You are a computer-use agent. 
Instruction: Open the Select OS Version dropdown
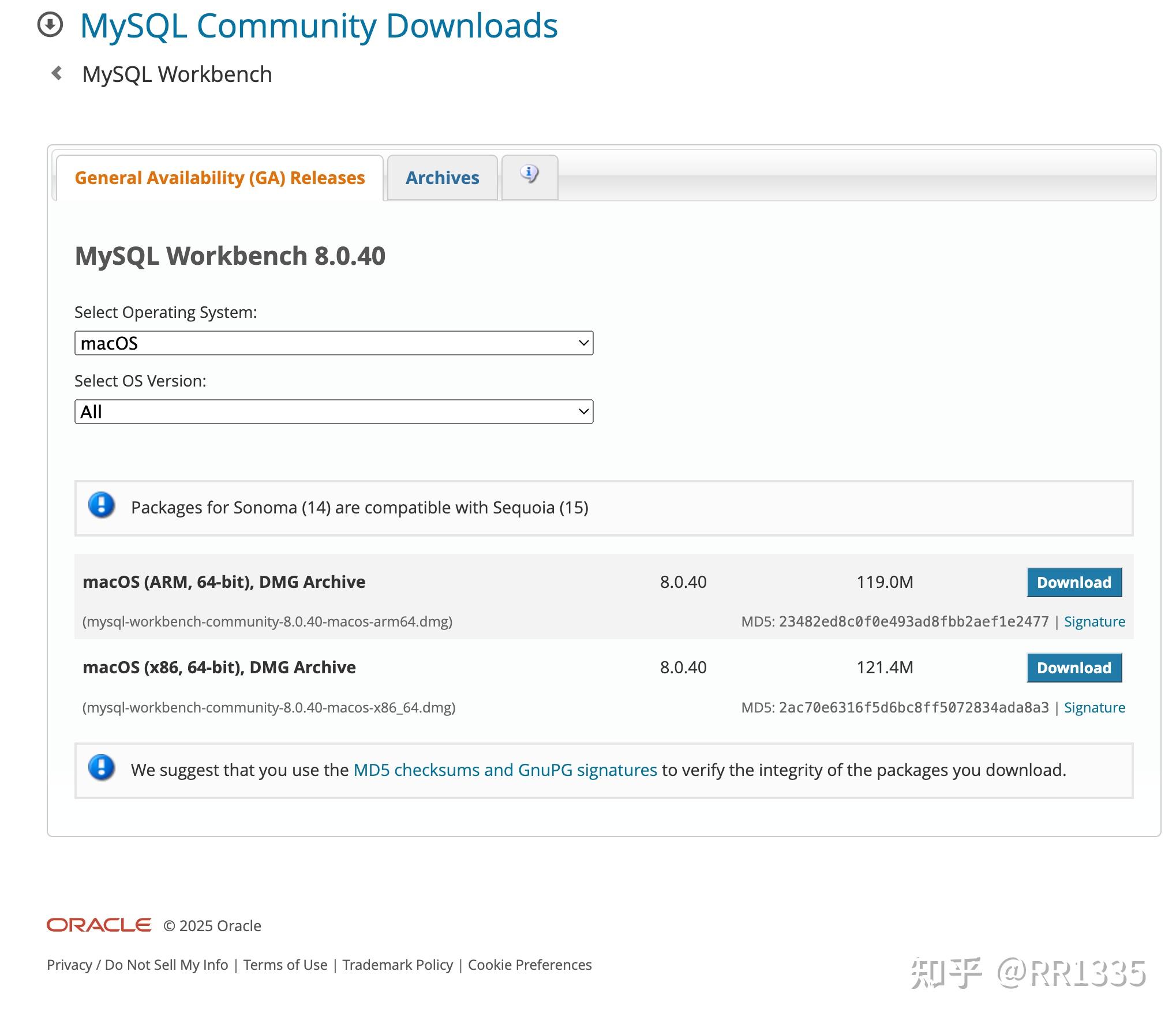(334, 411)
